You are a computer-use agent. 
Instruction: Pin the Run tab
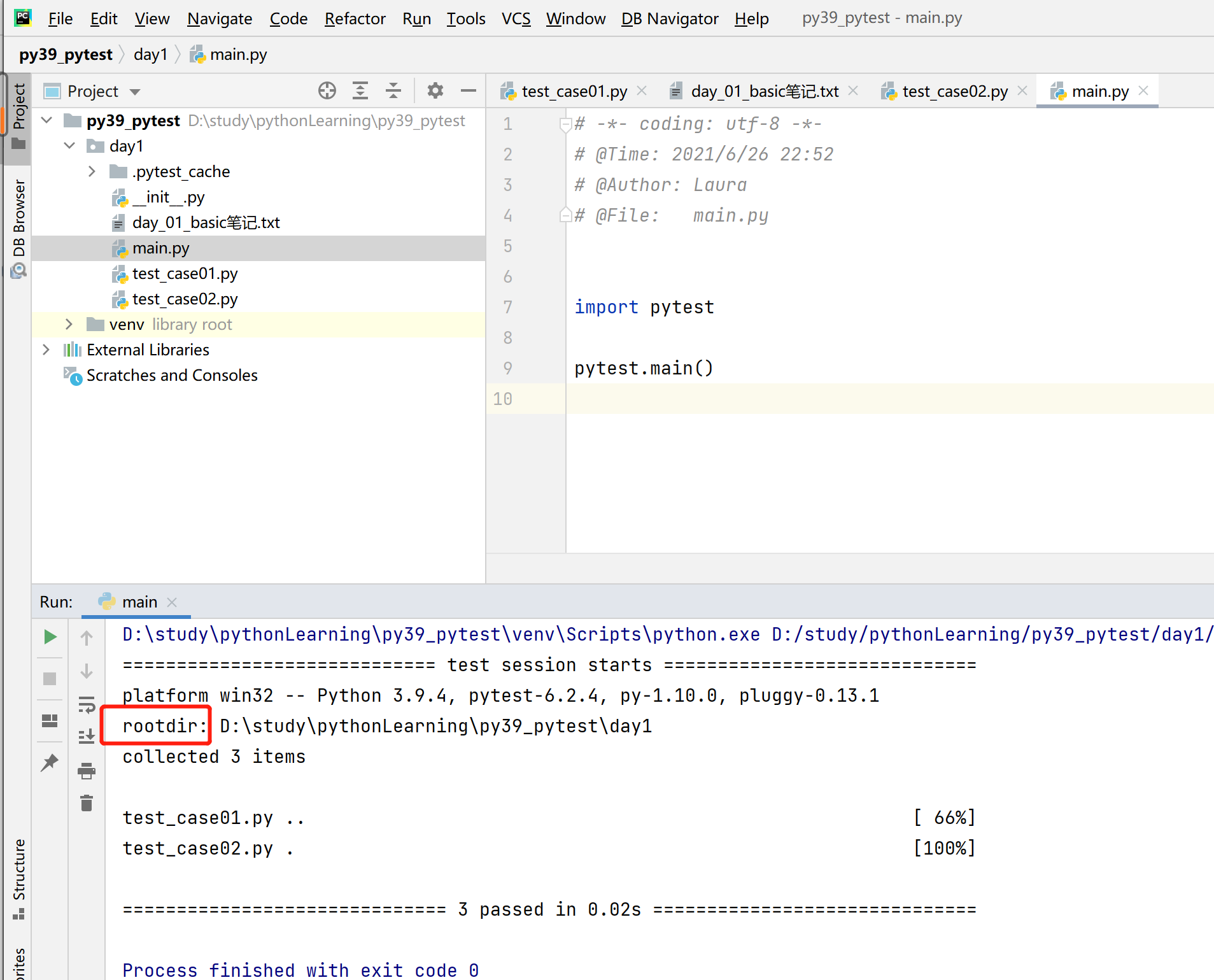coord(50,762)
